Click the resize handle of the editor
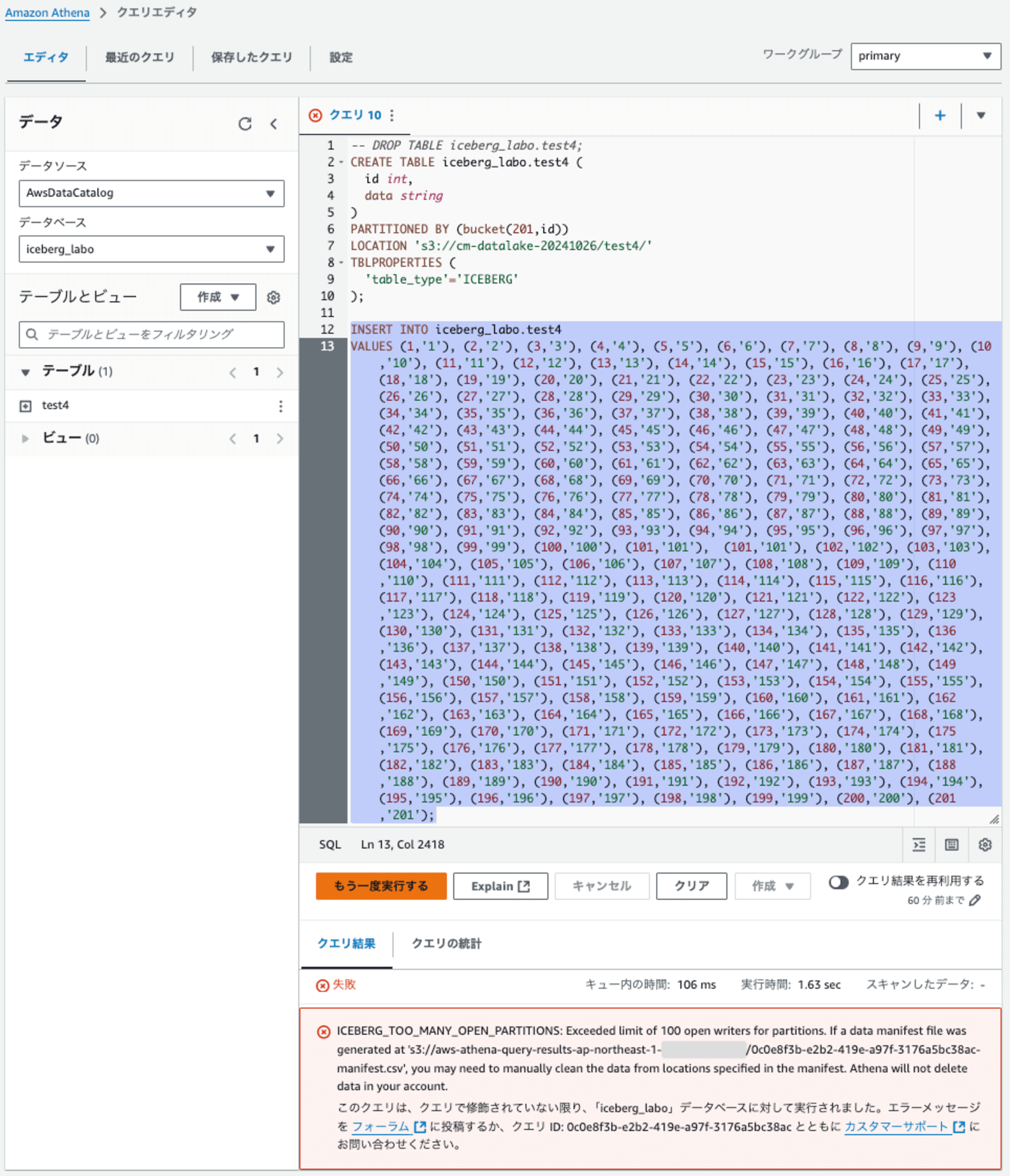The height and width of the screenshot is (1176, 1010). click(x=994, y=818)
